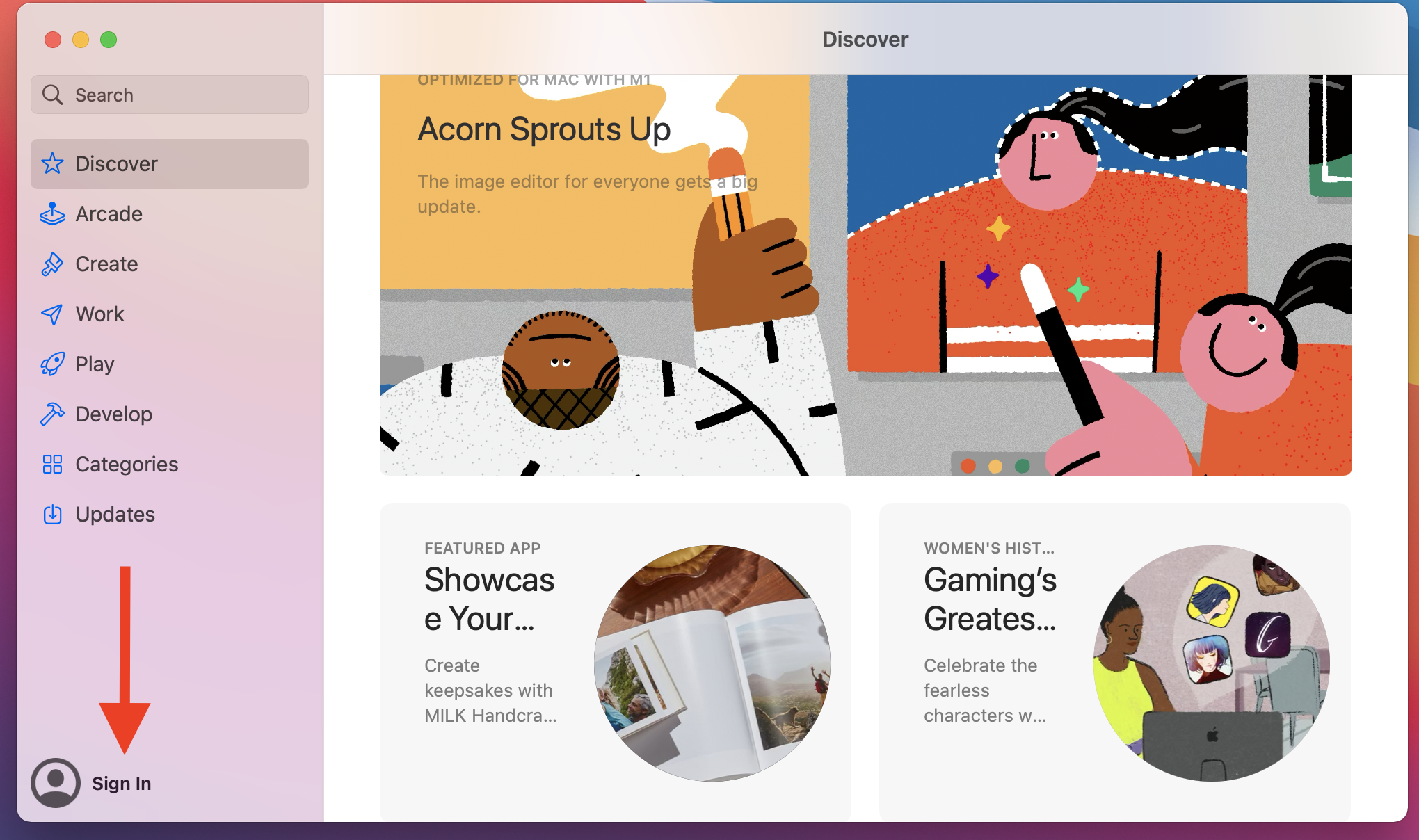Click the green full-screen window button
The width and height of the screenshot is (1419, 840).
pos(109,40)
